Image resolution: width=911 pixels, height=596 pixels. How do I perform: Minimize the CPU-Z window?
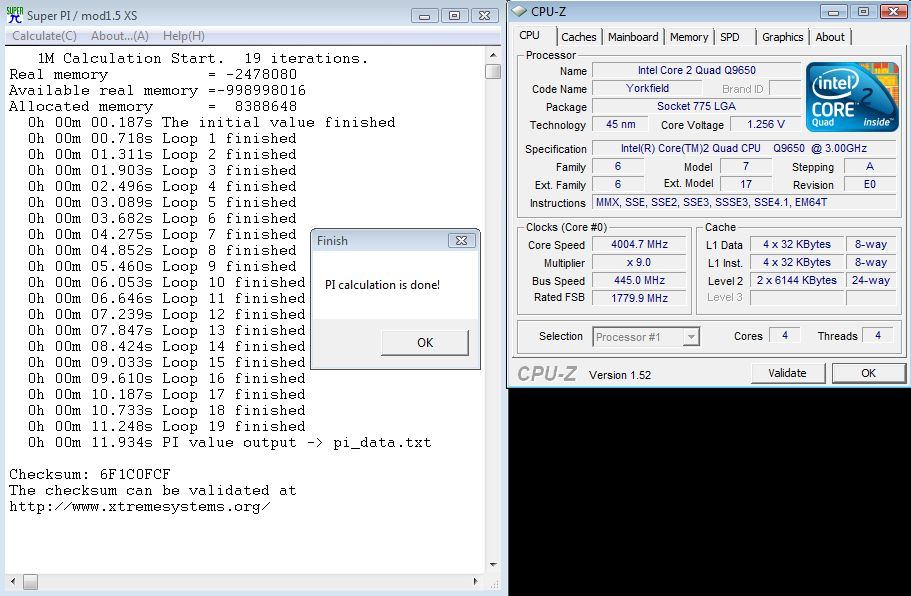pos(834,12)
